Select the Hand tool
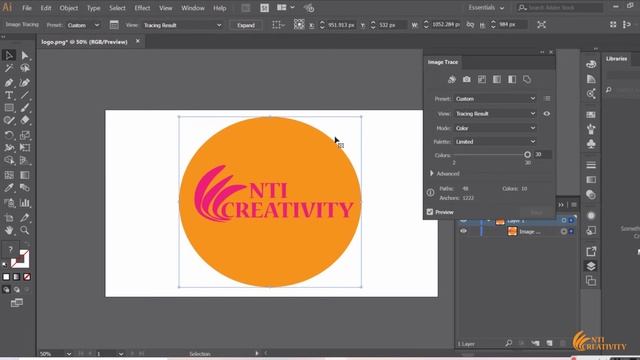Screen dimensions: 640x360 pos(9,230)
